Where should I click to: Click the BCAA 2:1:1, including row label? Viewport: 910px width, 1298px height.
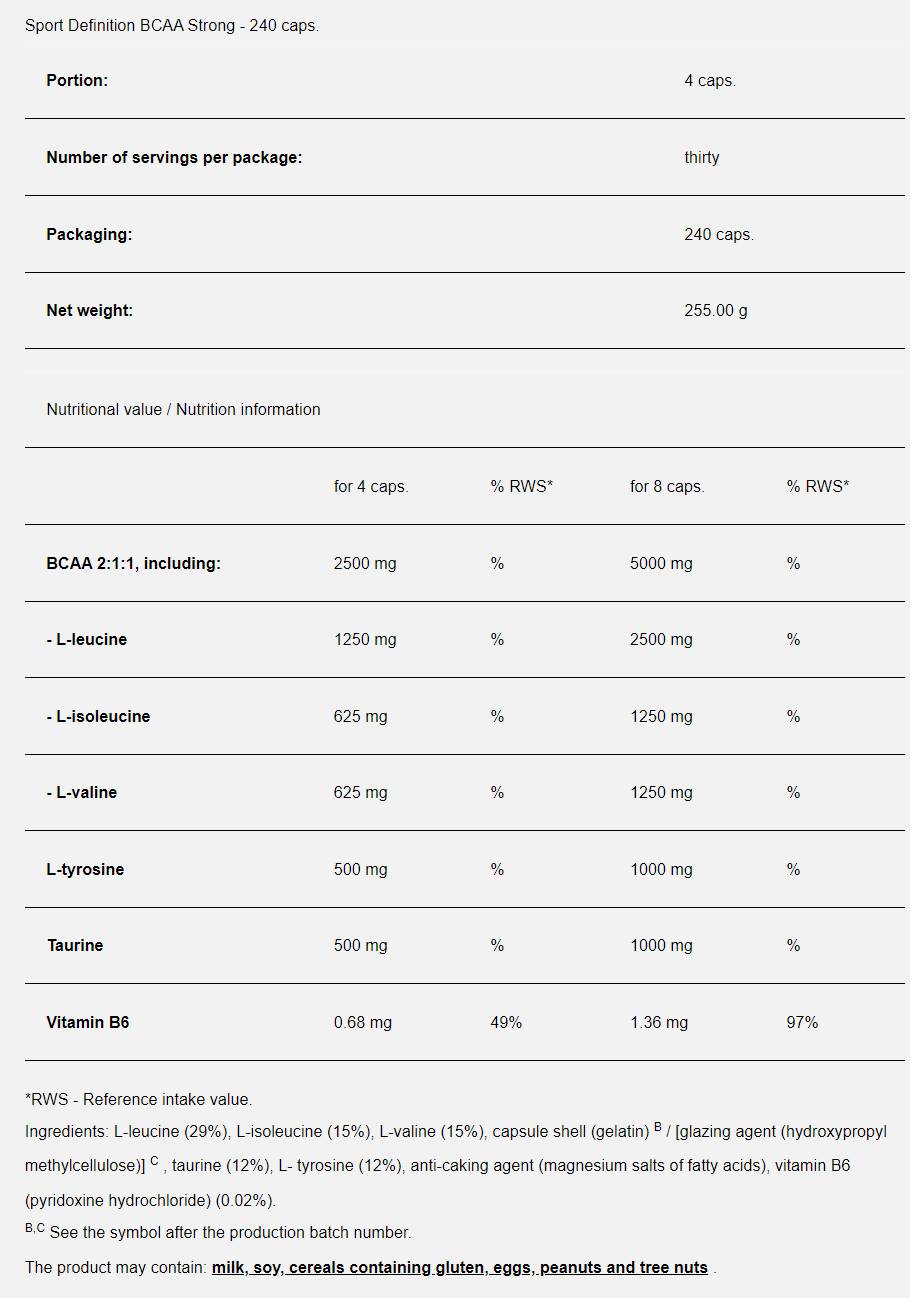pos(133,563)
